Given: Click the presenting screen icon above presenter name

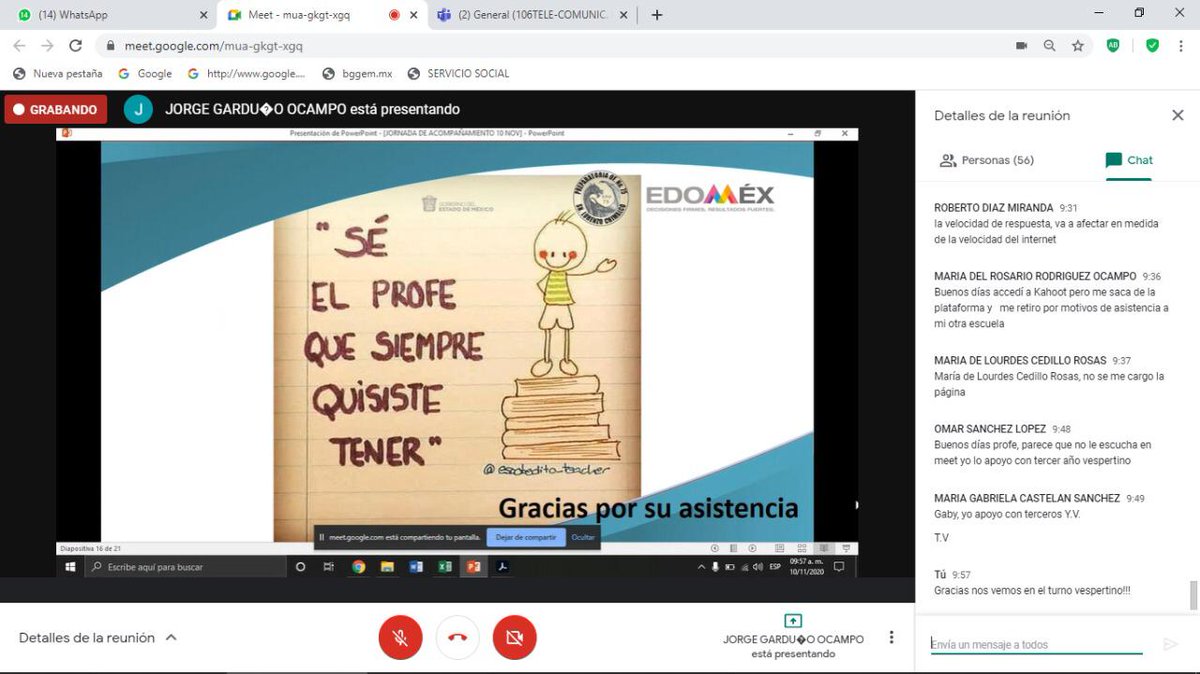Looking at the screenshot, I should (793, 620).
